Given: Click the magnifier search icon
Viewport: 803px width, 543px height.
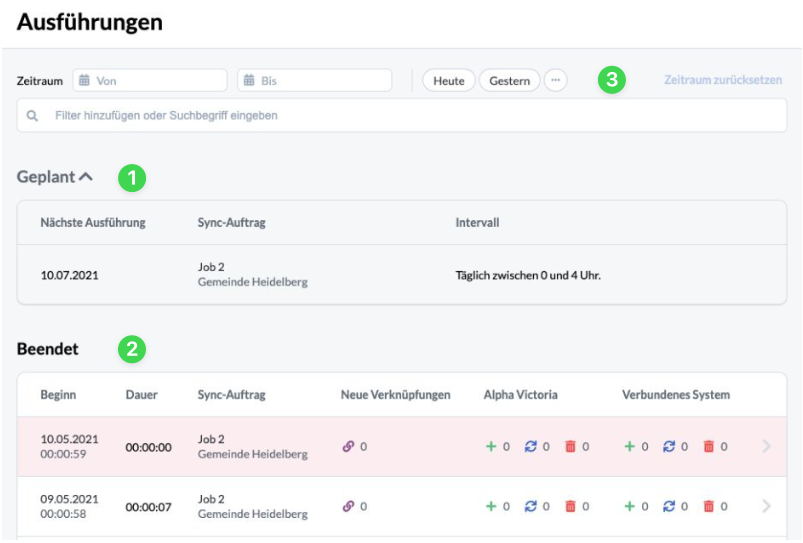Looking at the screenshot, I should [32, 116].
